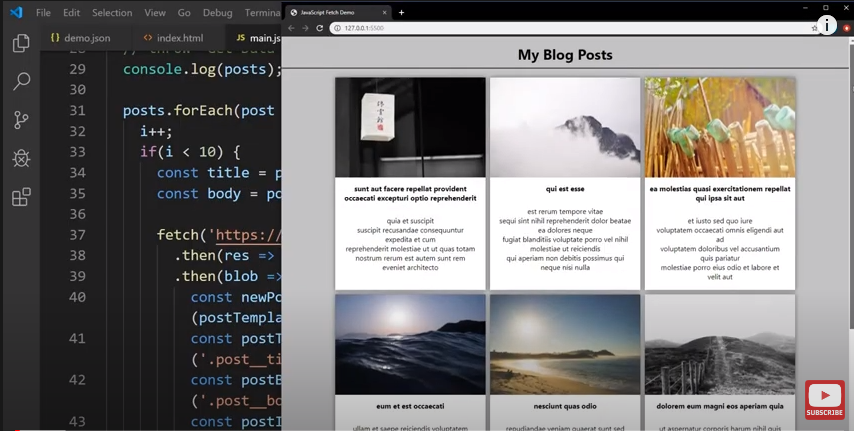854x431 pixels.
Task: Click the console.log(posts) code line
Action: click(x=202, y=69)
